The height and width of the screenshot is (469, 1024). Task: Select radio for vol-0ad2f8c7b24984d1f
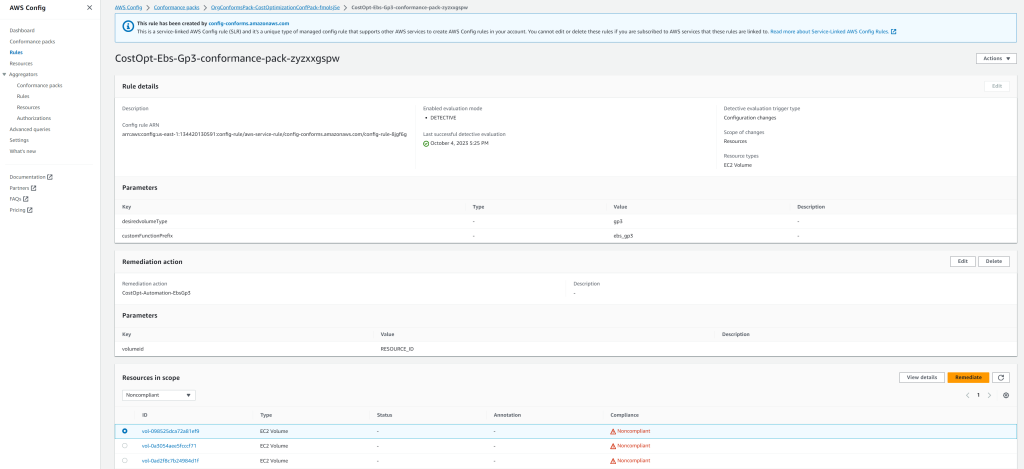(125, 461)
